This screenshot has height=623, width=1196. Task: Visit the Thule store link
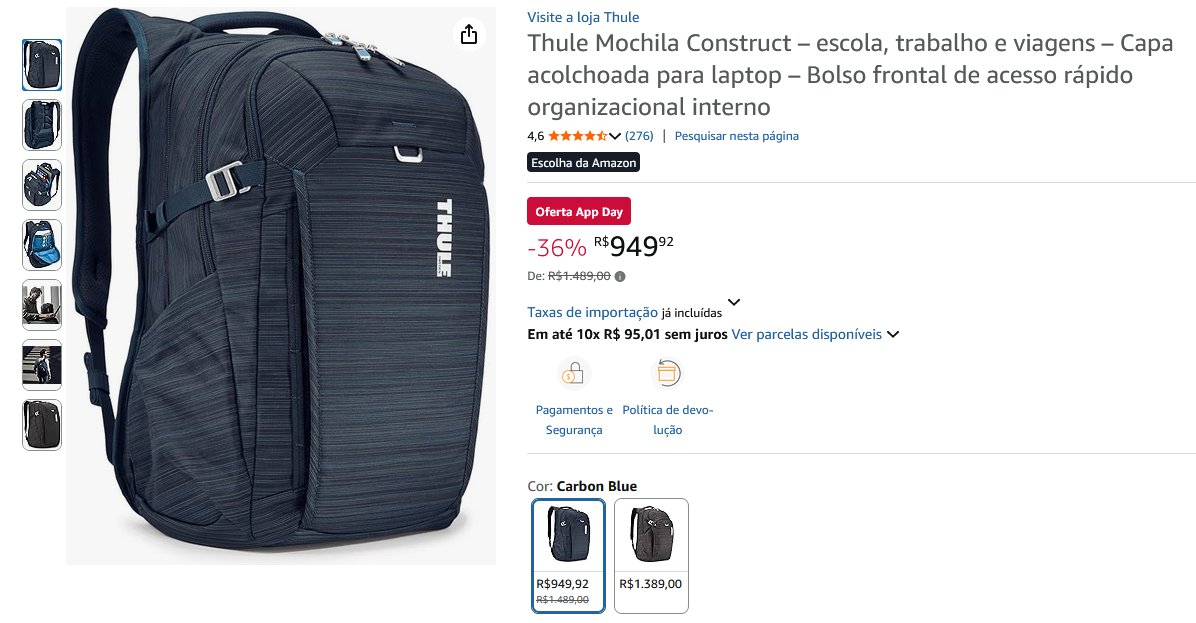coord(584,18)
